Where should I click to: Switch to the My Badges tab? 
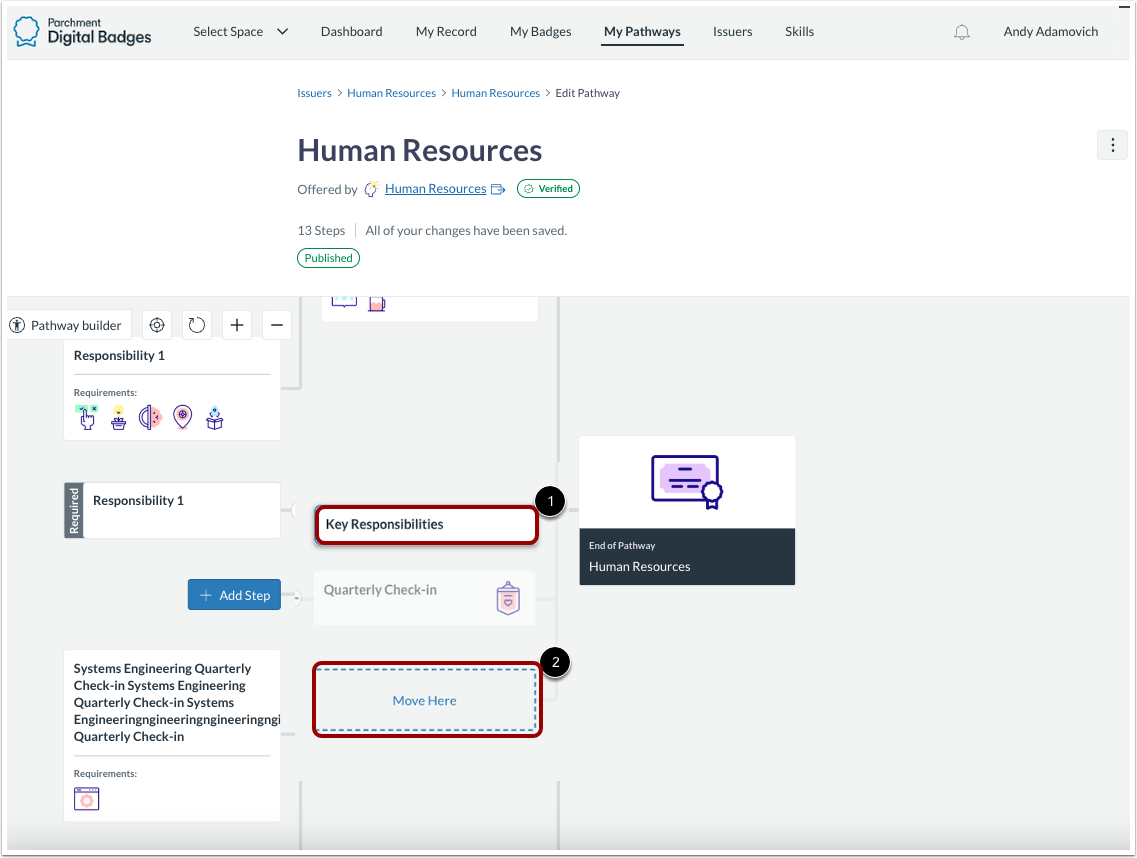(540, 31)
